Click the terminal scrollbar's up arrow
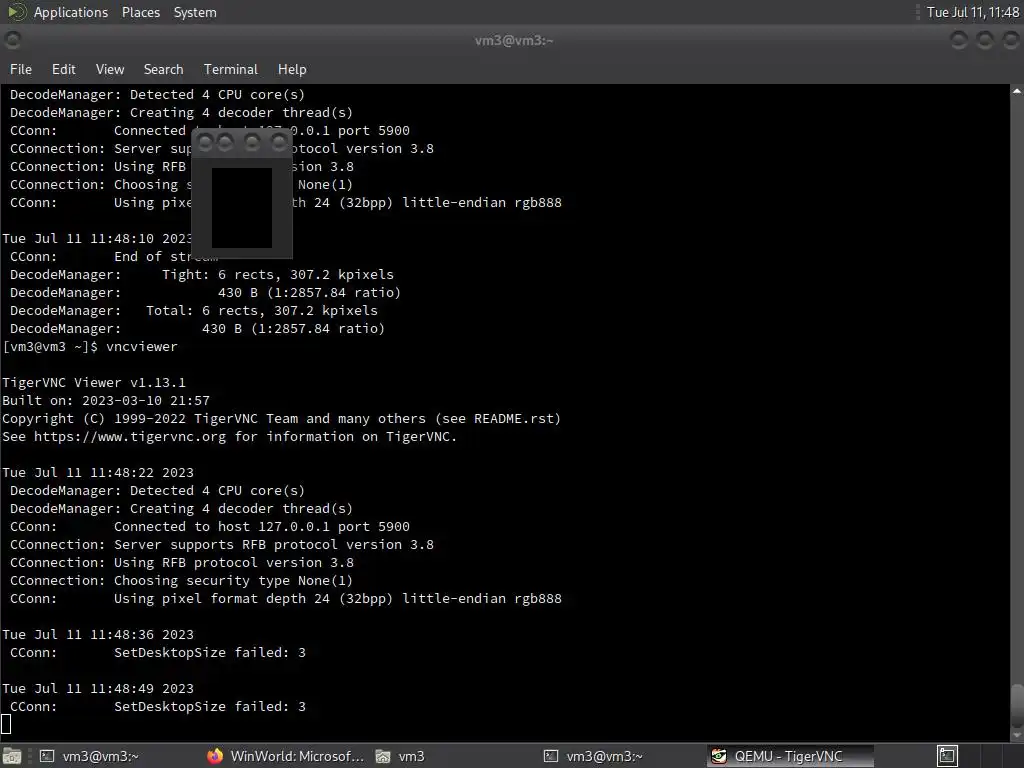The width and height of the screenshot is (1024, 768). [x=1017, y=91]
